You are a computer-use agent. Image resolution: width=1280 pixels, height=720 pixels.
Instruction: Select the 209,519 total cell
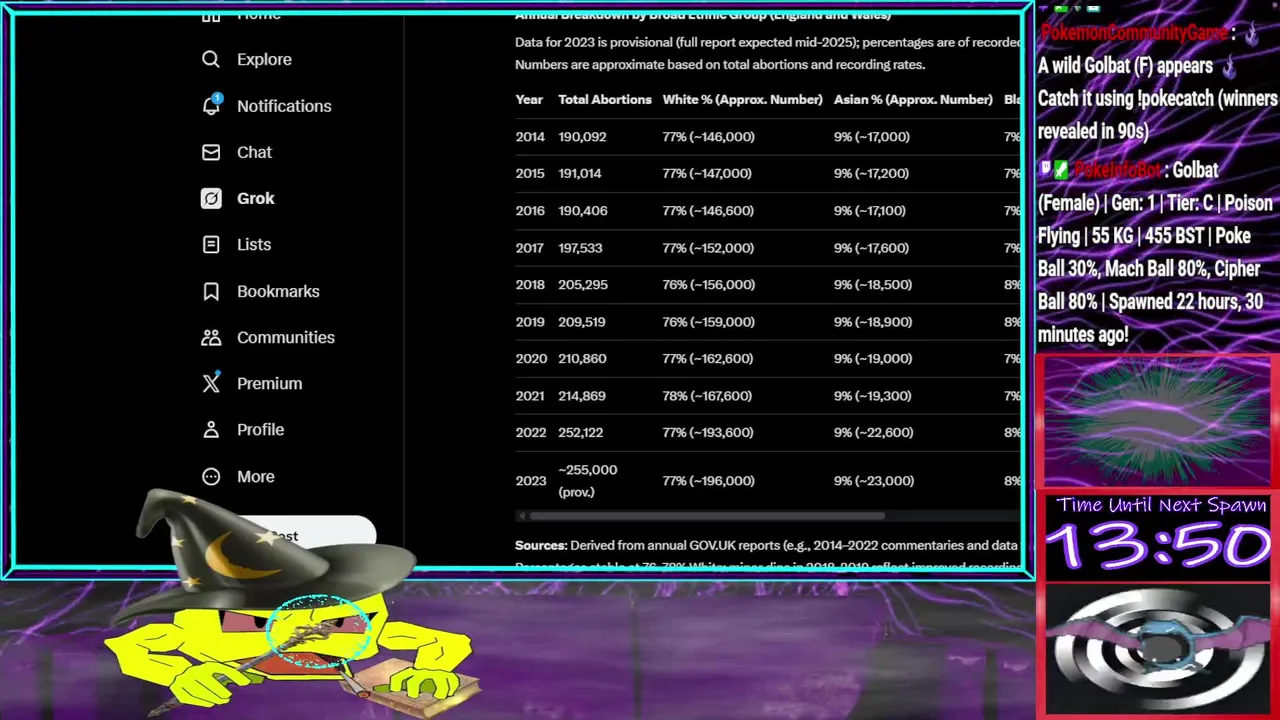581,322
